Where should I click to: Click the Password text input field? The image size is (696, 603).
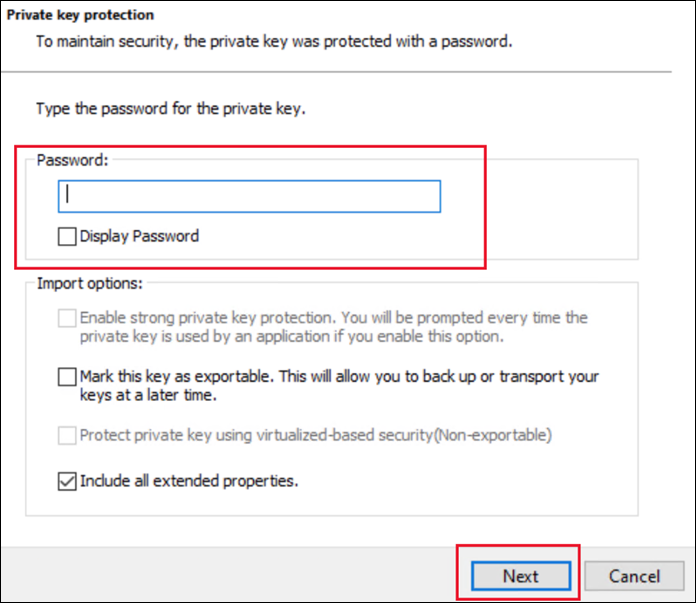pyautogui.click(x=249, y=196)
